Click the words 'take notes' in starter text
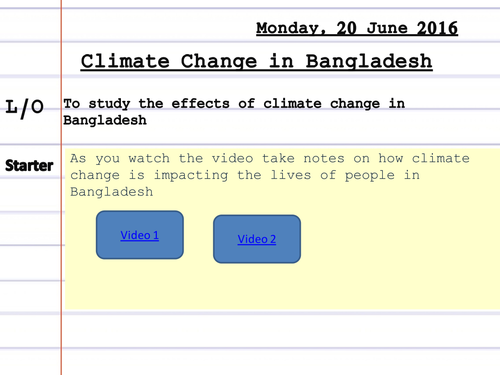The image size is (500, 375). pyautogui.click(x=303, y=158)
